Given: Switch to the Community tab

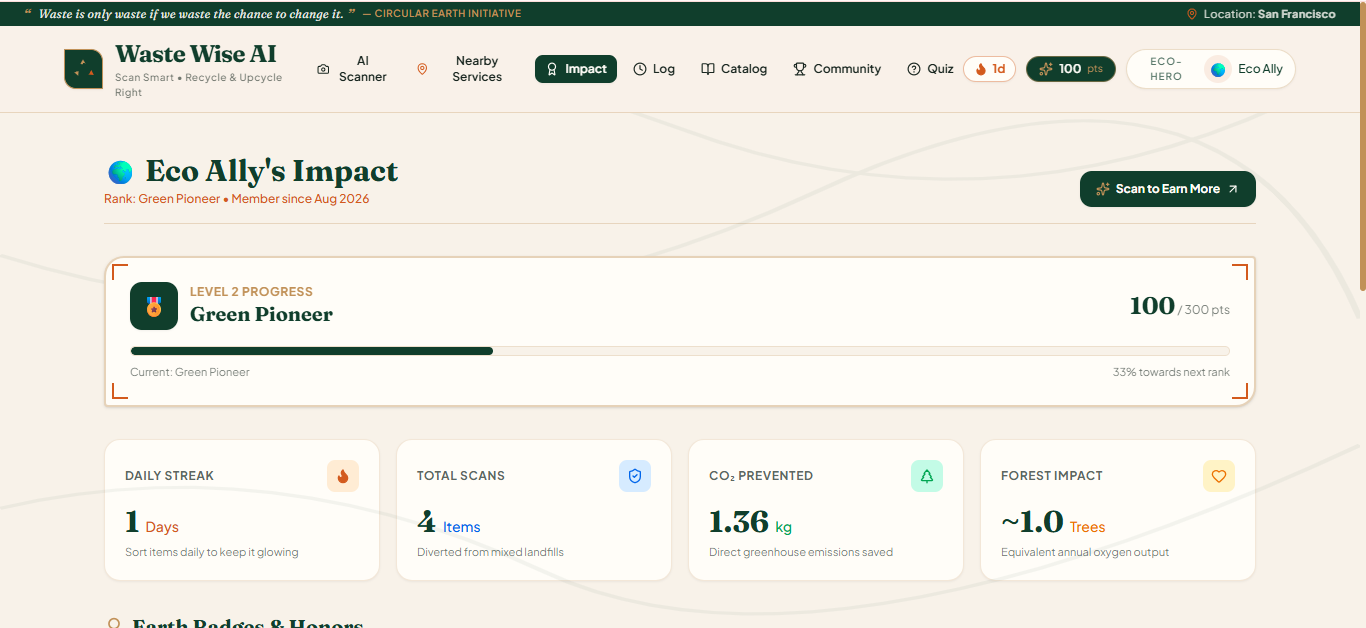Looking at the screenshot, I should (x=837, y=69).
